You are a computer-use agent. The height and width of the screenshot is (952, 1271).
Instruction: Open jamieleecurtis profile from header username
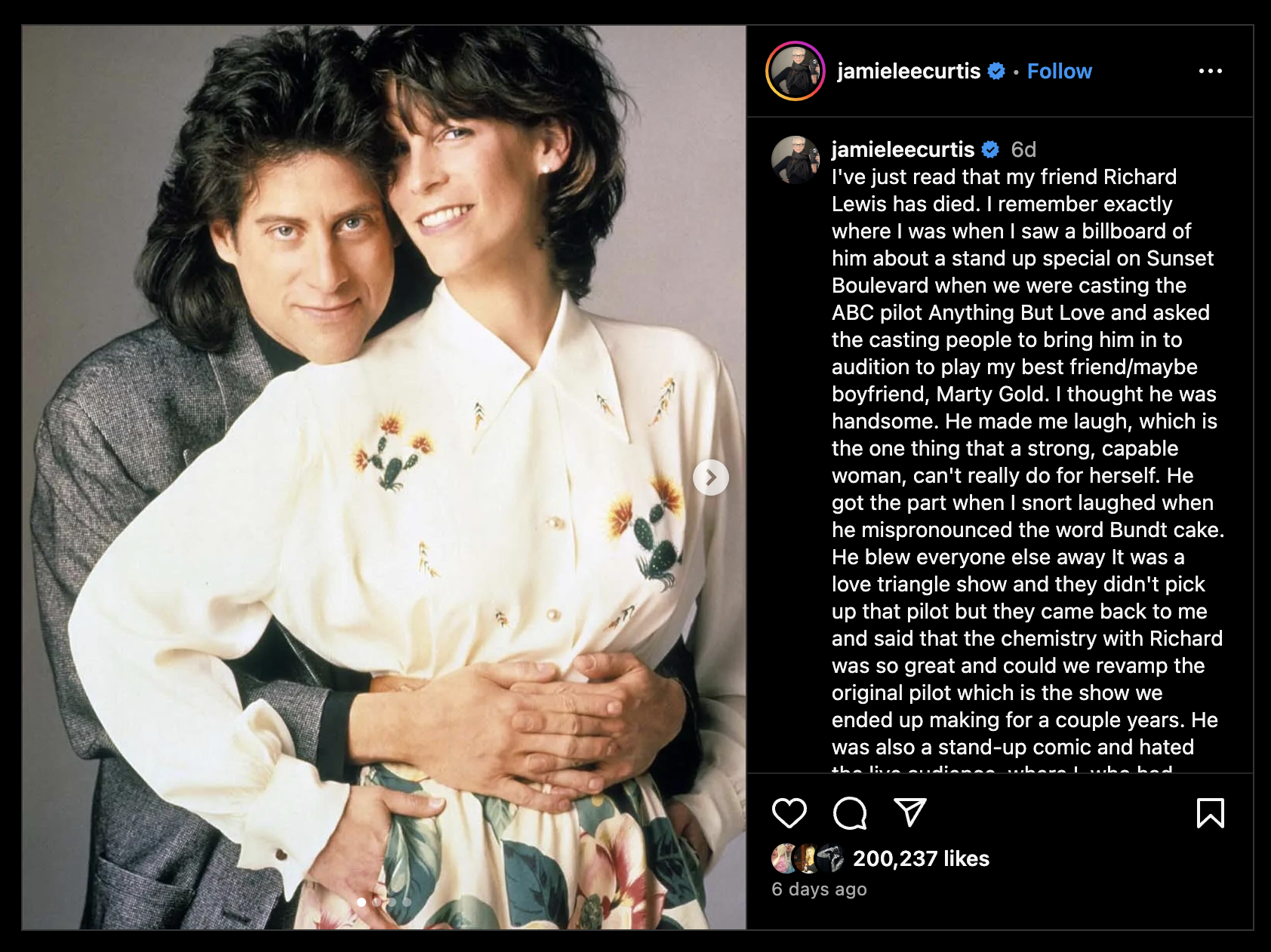coord(909,71)
